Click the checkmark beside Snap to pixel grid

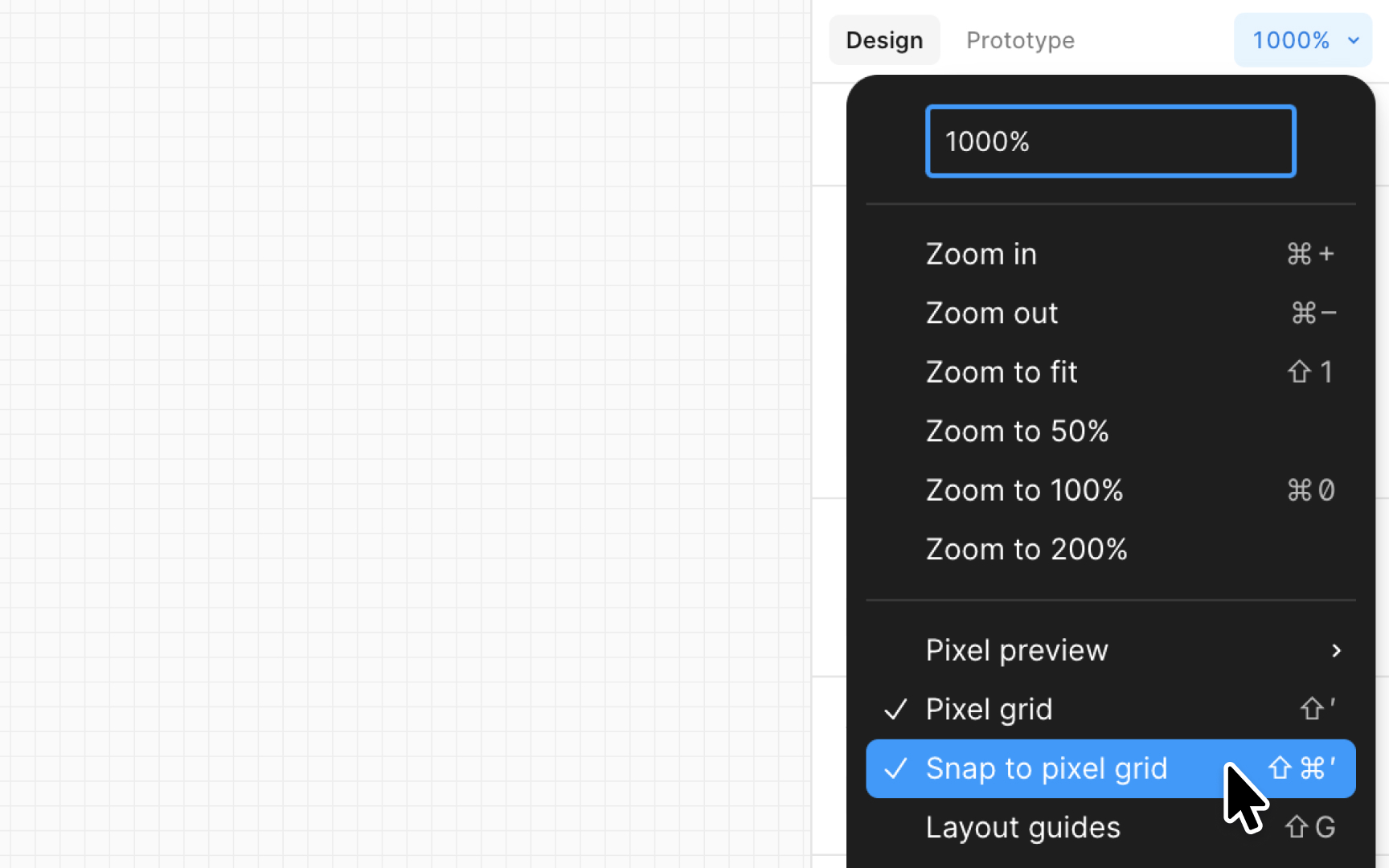coord(895,769)
